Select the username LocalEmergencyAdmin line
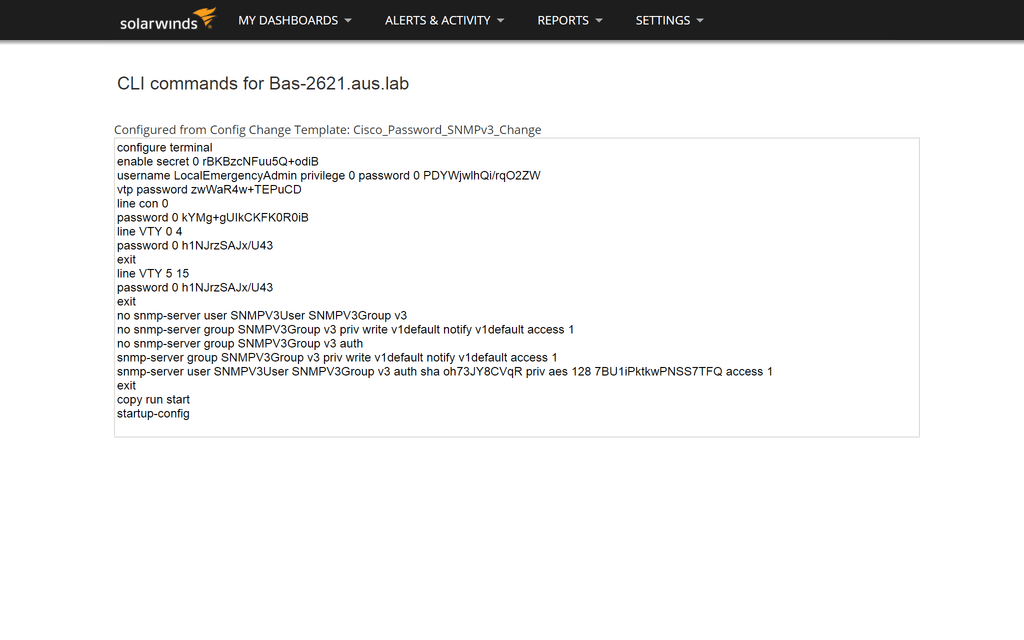 coord(328,176)
